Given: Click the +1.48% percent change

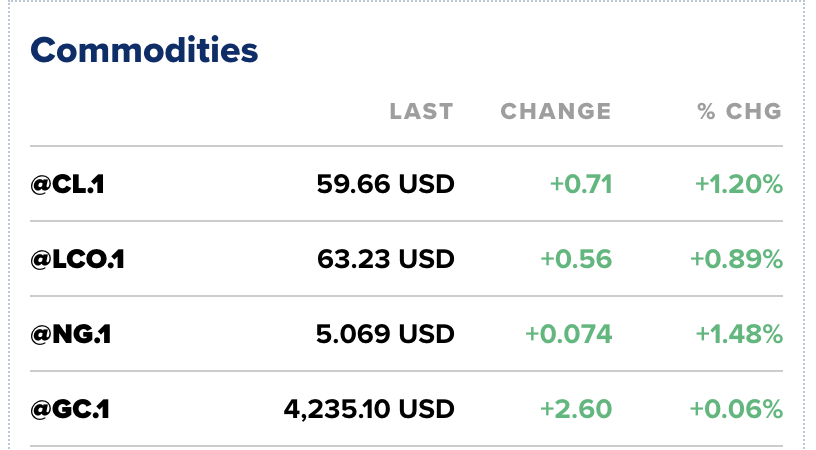Looking at the screenshot, I should (x=738, y=334).
